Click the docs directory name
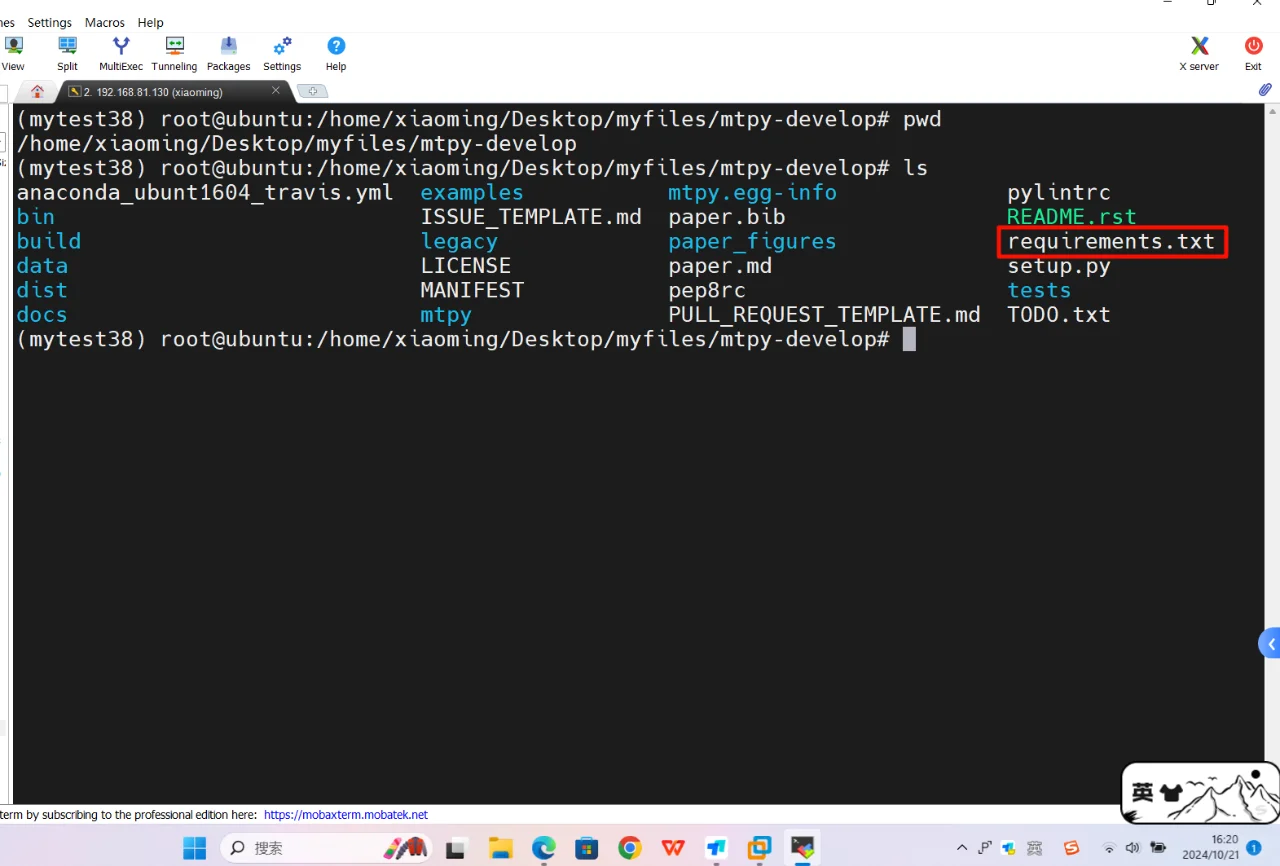 (x=42, y=315)
